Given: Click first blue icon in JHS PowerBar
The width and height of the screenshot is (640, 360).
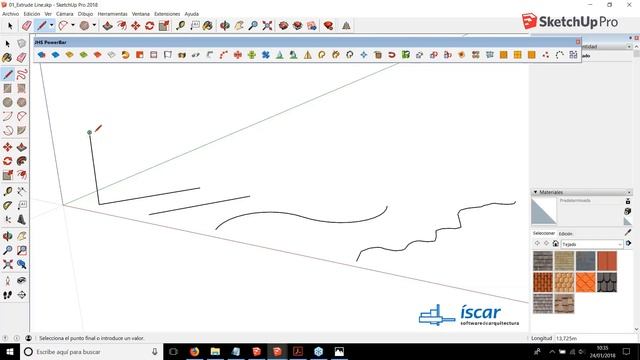Looking at the screenshot, I should 41,55.
